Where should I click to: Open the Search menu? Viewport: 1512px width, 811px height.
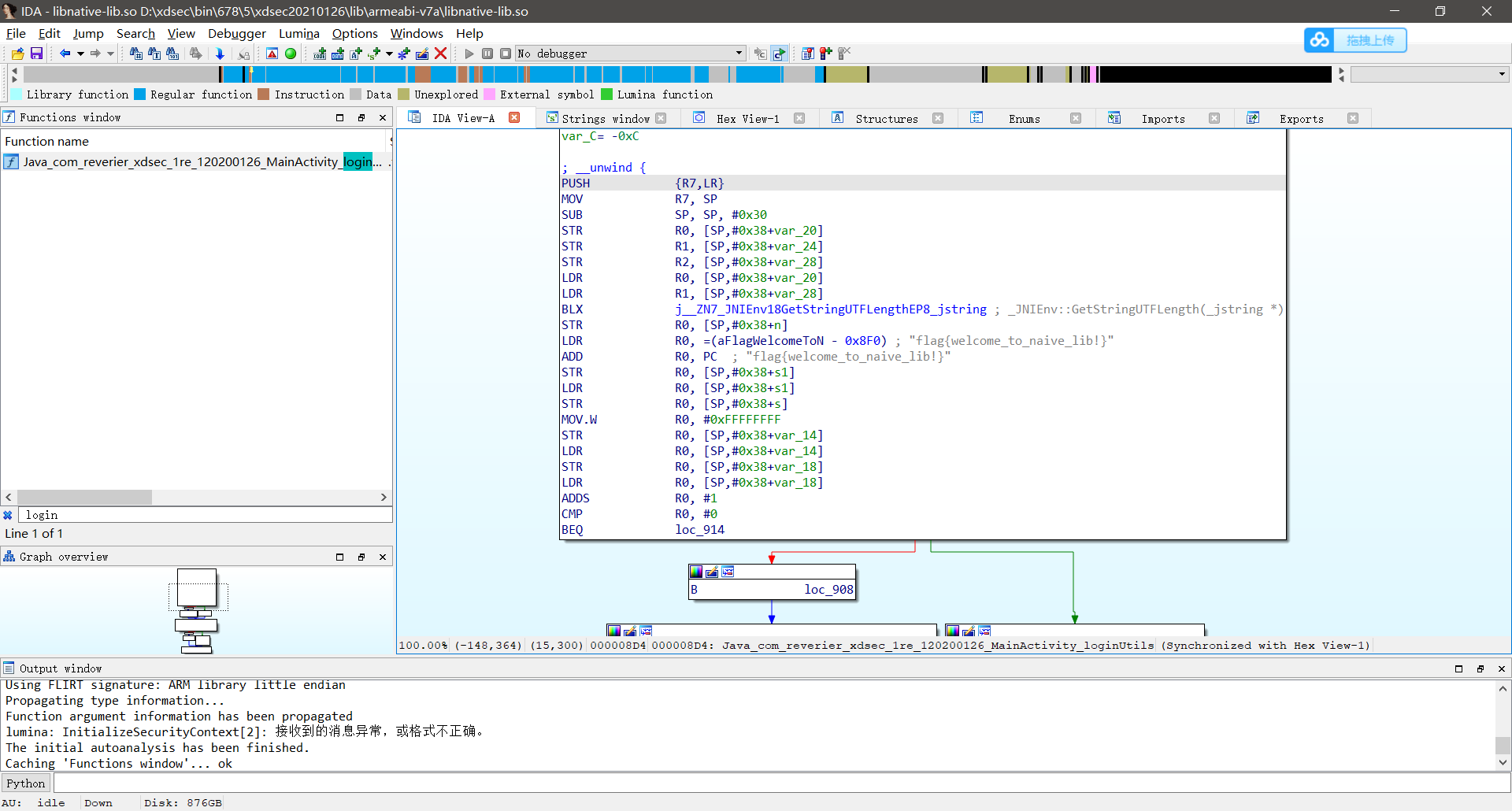point(135,33)
